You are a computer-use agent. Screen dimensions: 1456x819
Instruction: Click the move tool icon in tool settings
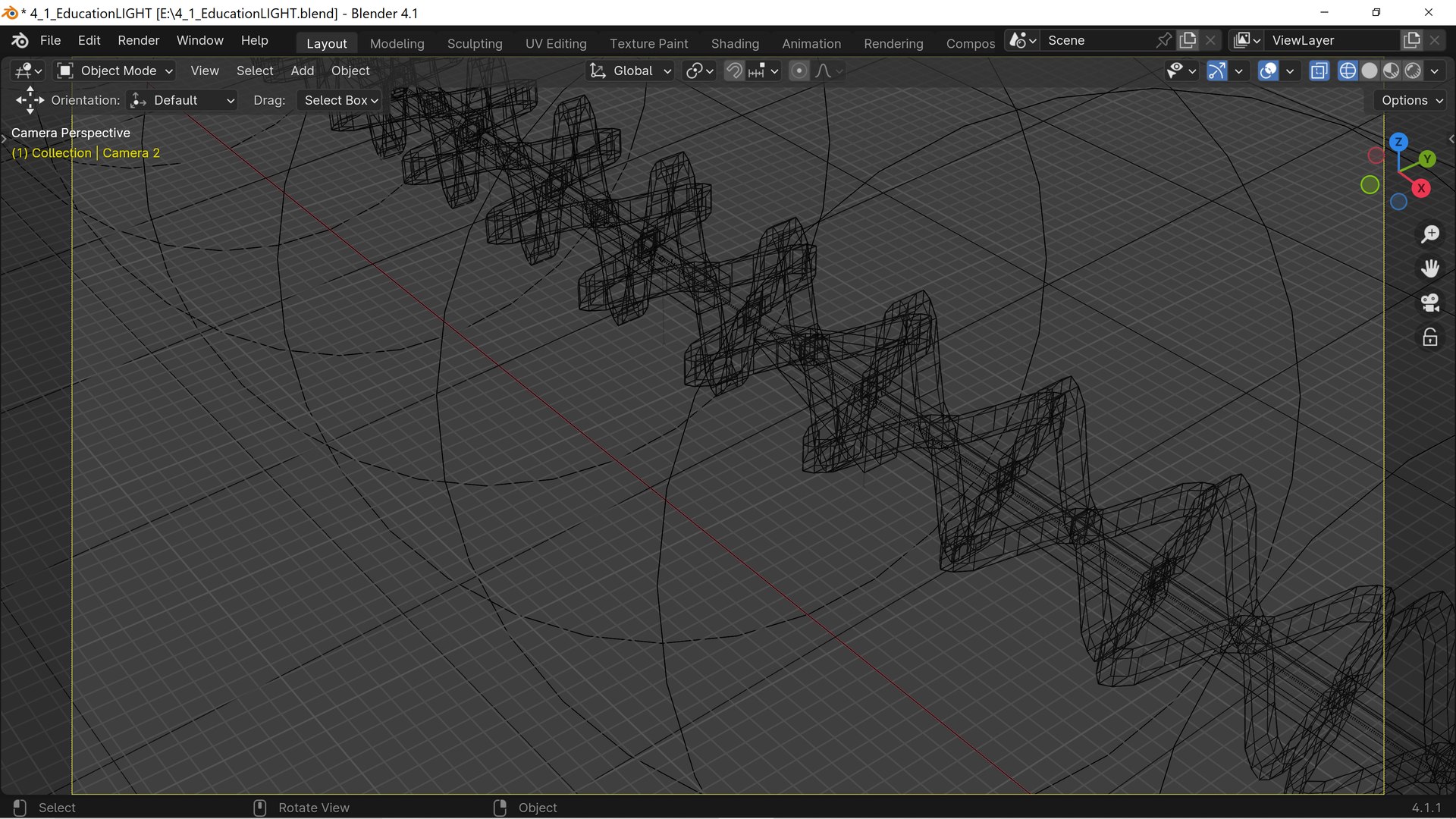tap(30, 100)
